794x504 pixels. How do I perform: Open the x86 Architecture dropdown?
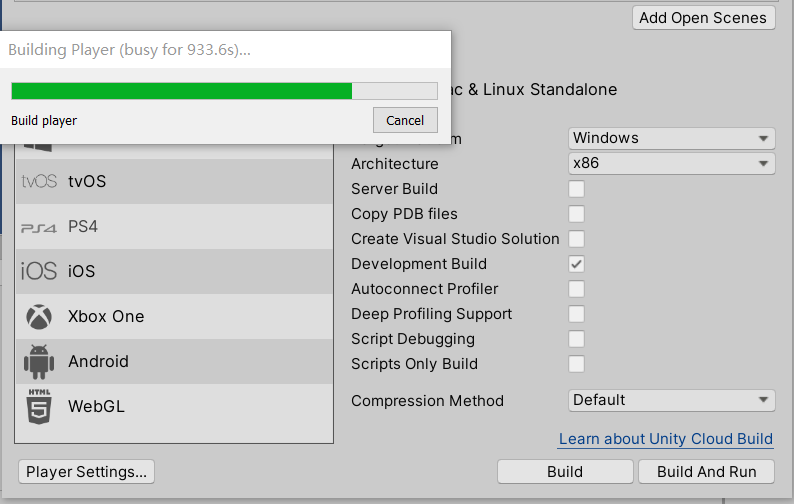click(671, 163)
